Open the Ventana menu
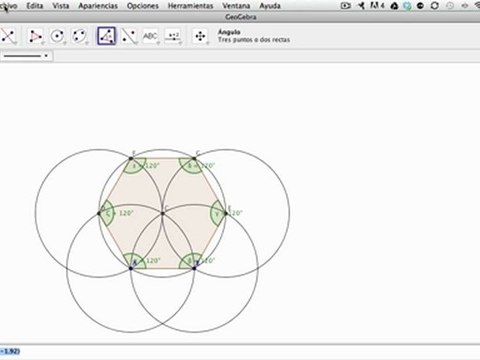The height and width of the screenshot is (360, 480). [236, 6]
